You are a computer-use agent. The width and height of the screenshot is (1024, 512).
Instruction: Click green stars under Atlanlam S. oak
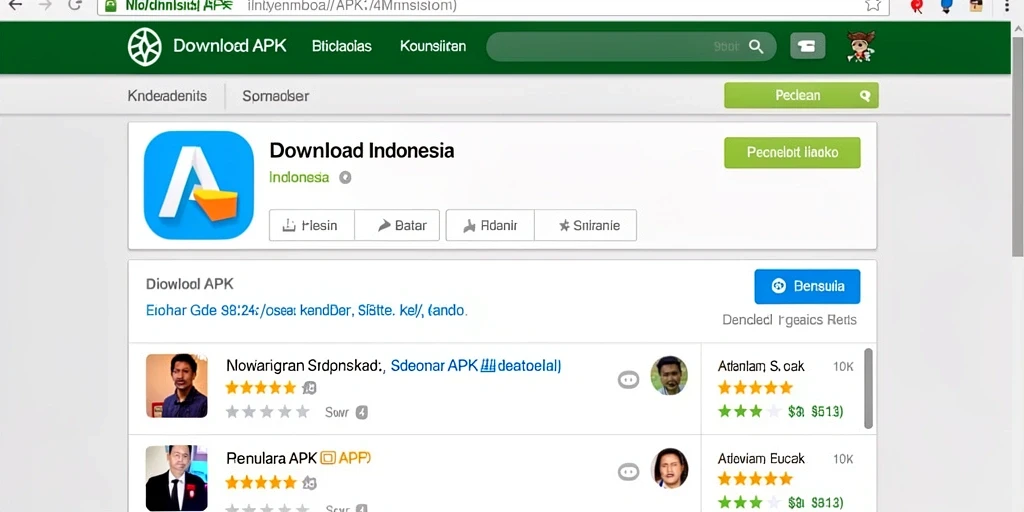[x=749, y=411]
